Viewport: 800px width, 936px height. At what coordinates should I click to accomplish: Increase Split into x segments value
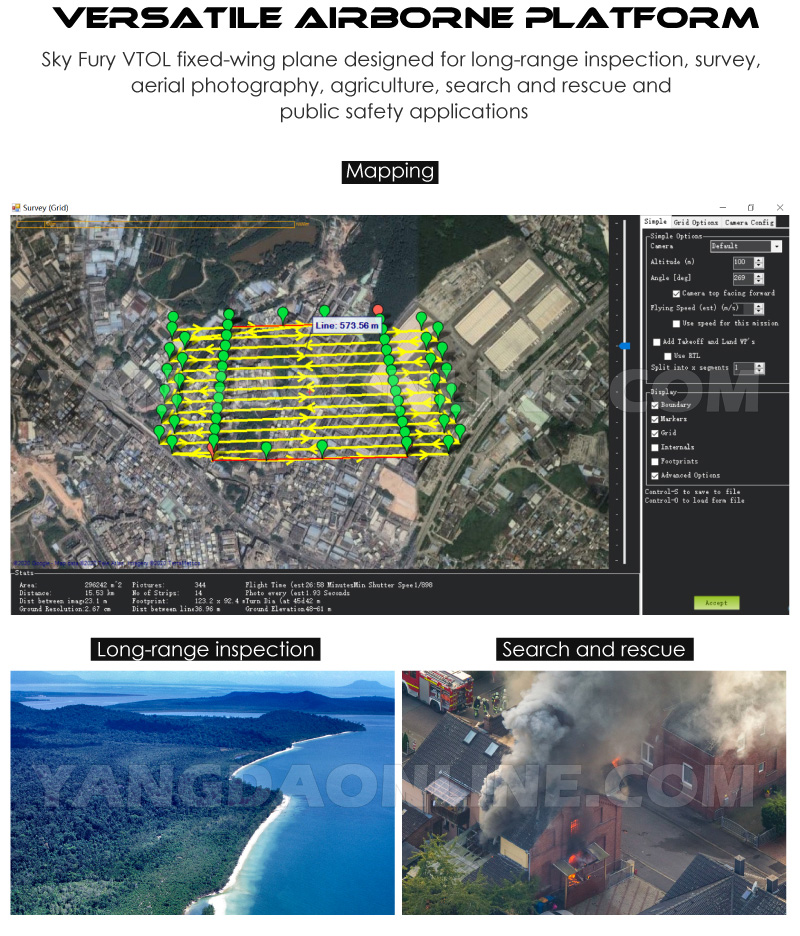pyautogui.click(x=759, y=365)
